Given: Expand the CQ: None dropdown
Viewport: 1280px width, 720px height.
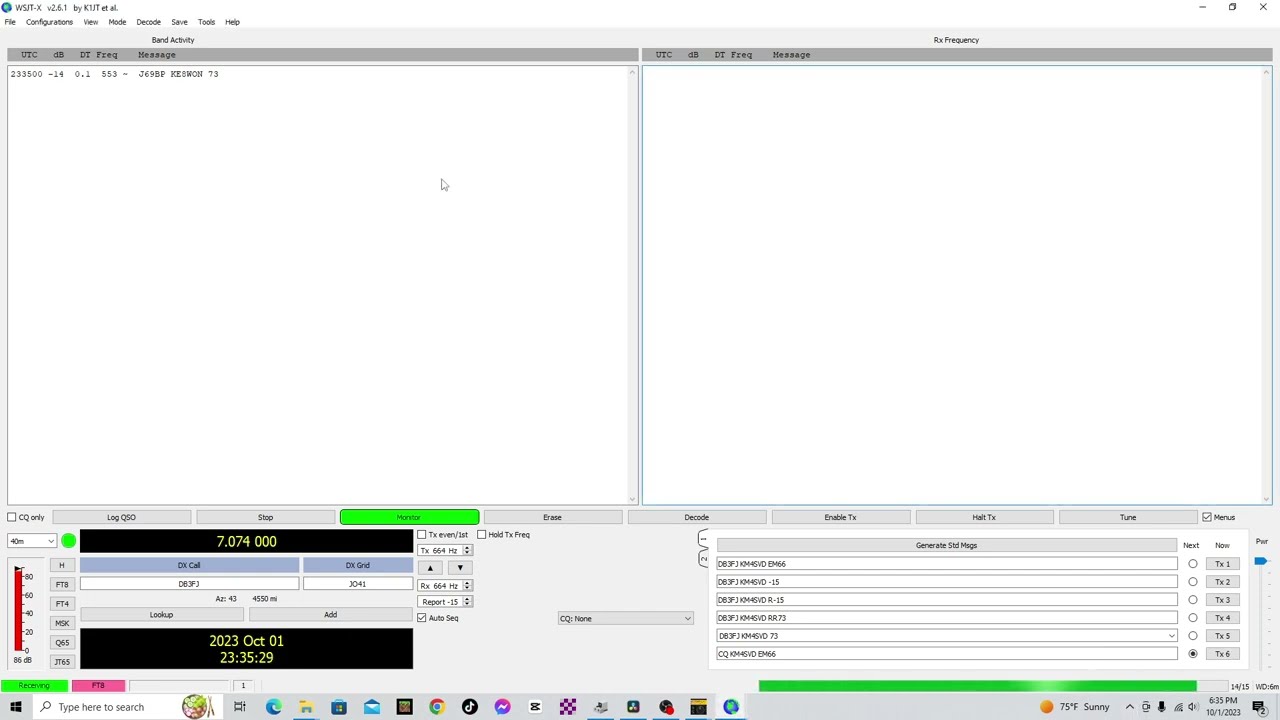Looking at the screenshot, I should coord(625,618).
